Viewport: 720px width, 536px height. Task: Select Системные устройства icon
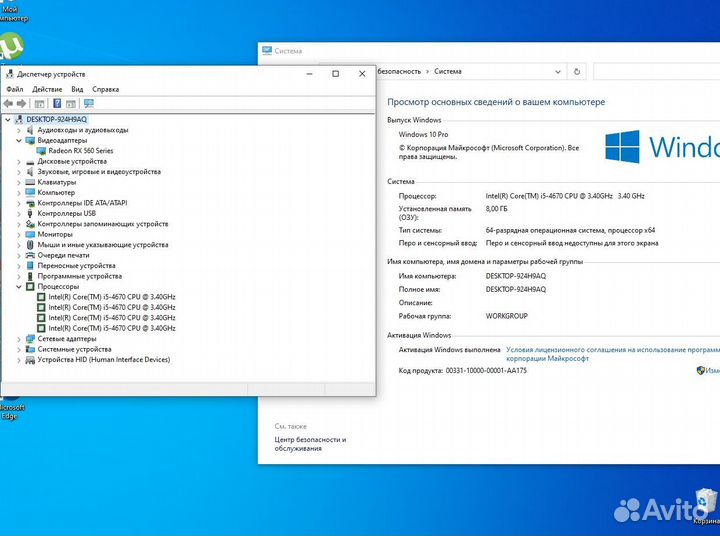(30, 349)
